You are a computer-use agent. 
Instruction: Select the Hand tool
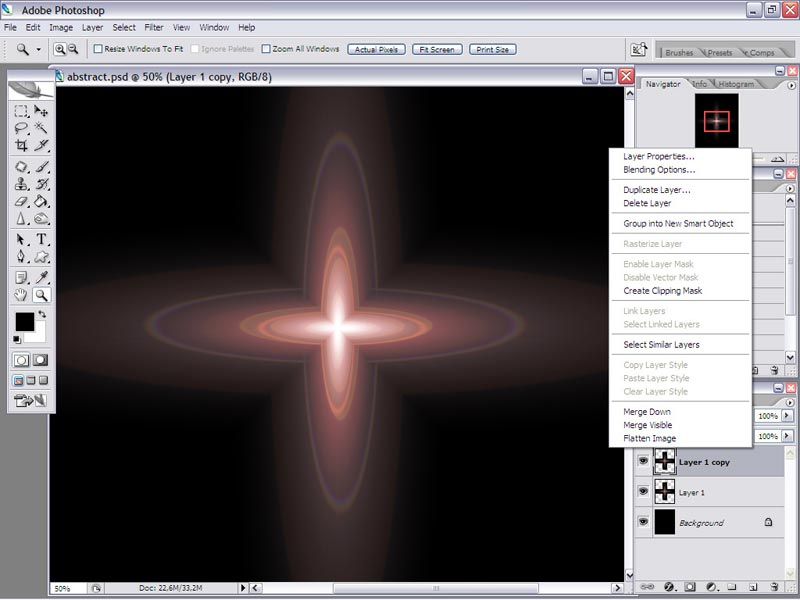coord(21,295)
